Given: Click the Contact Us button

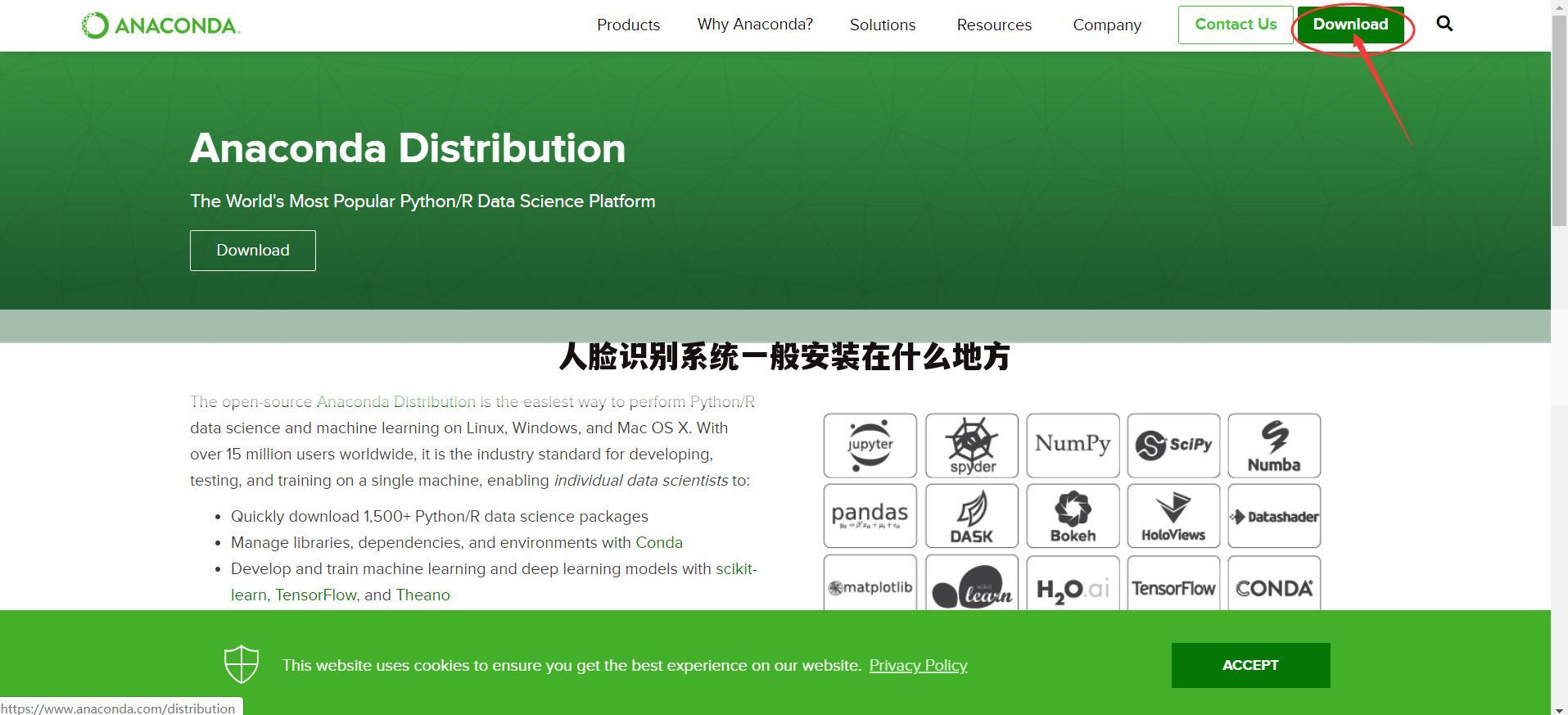Looking at the screenshot, I should click(1236, 25).
